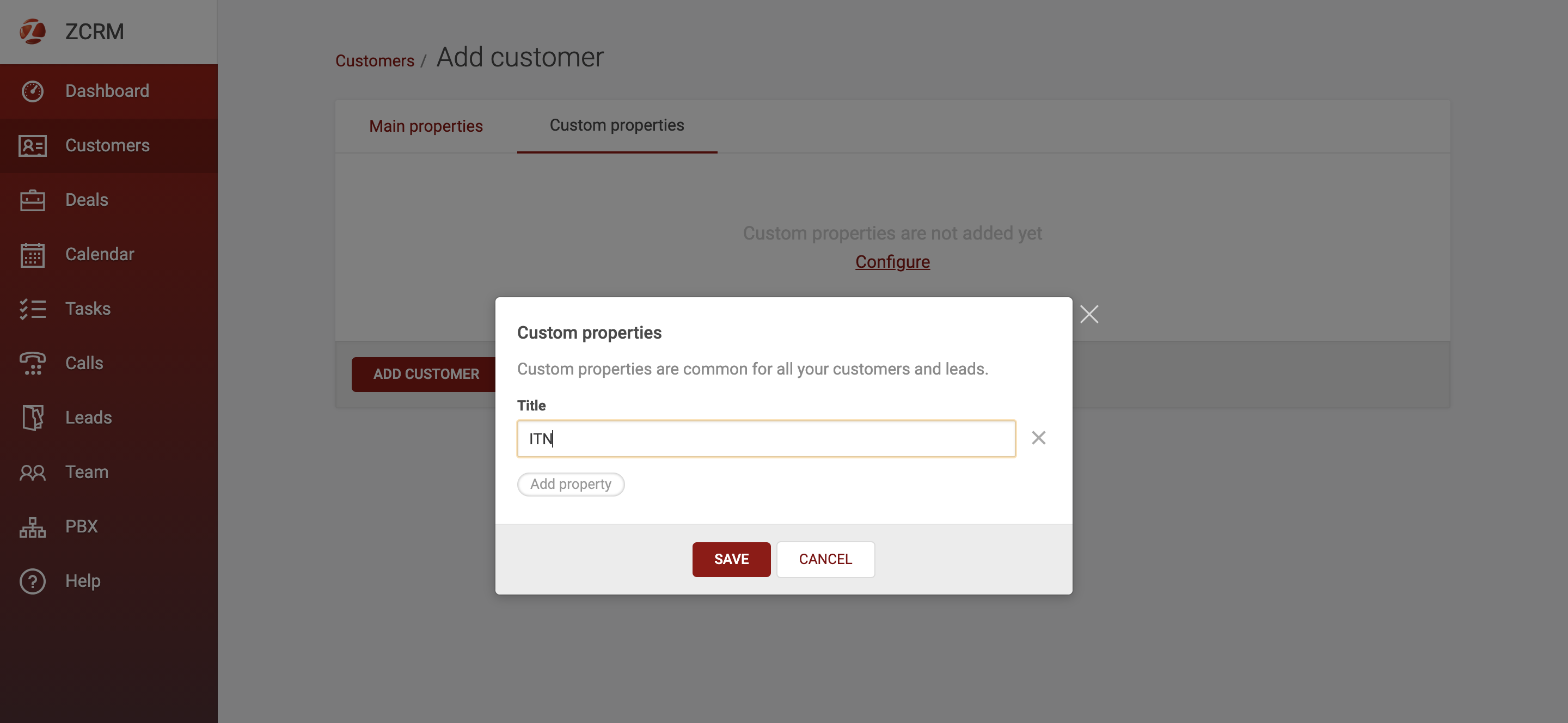Open the Help question mark icon
Screen dimensions: 1568x723
click(x=32, y=581)
